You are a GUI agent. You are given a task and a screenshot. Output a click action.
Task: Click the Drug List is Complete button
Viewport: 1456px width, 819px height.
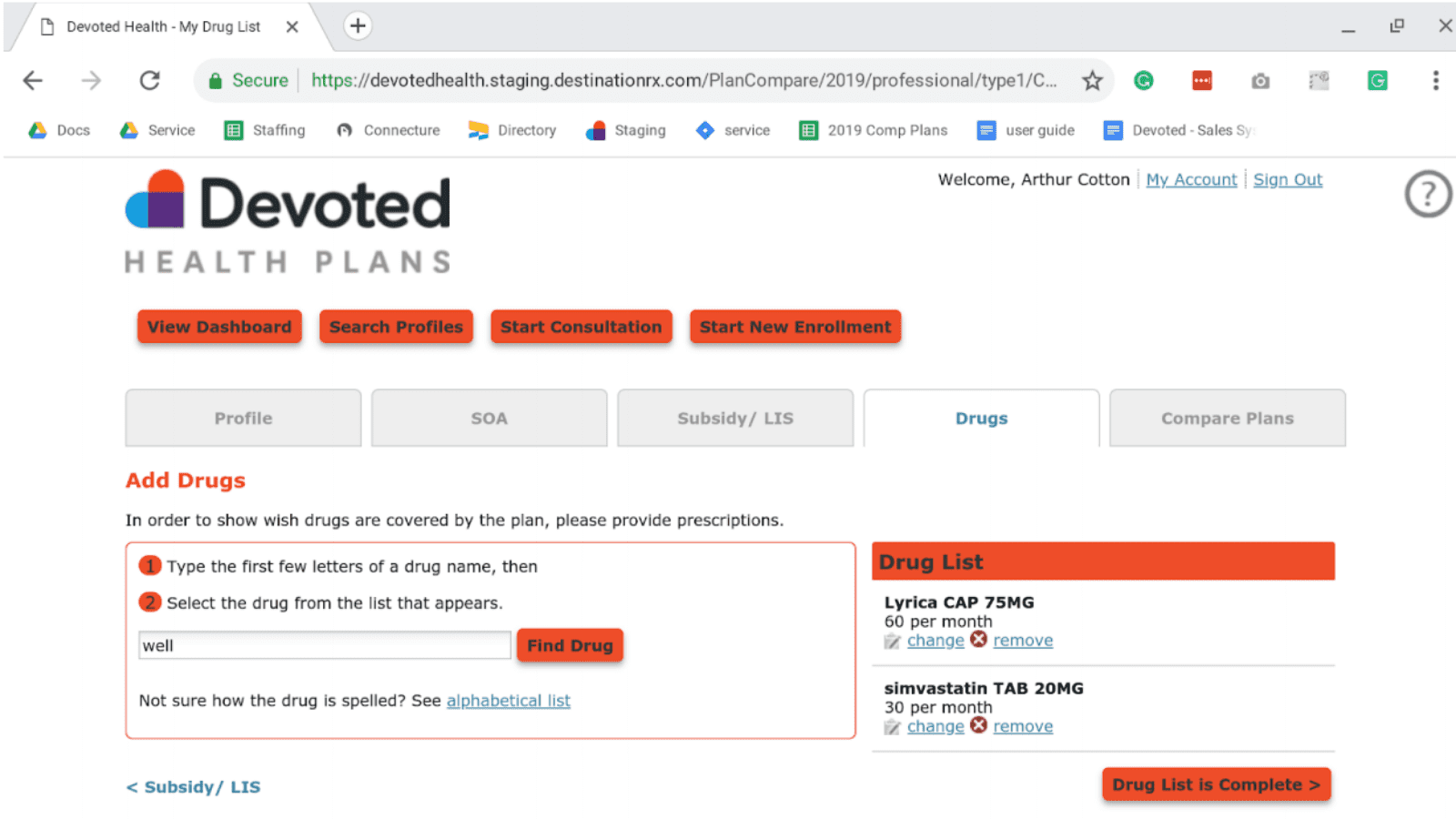pos(1216,784)
